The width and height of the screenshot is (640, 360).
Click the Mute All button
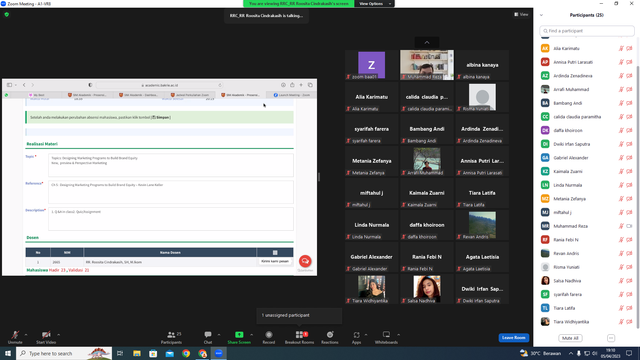tap(570, 338)
